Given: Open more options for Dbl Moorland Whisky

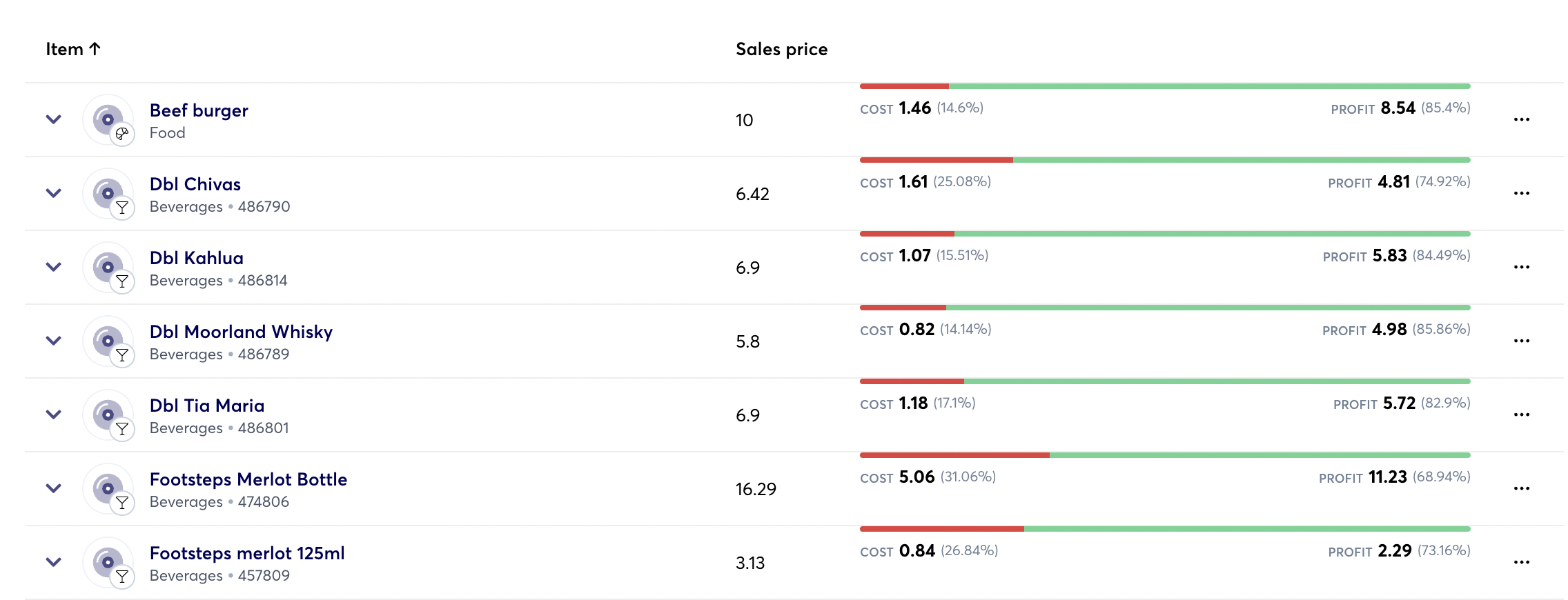Looking at the screenshot, I should [x=1521, y=341].
